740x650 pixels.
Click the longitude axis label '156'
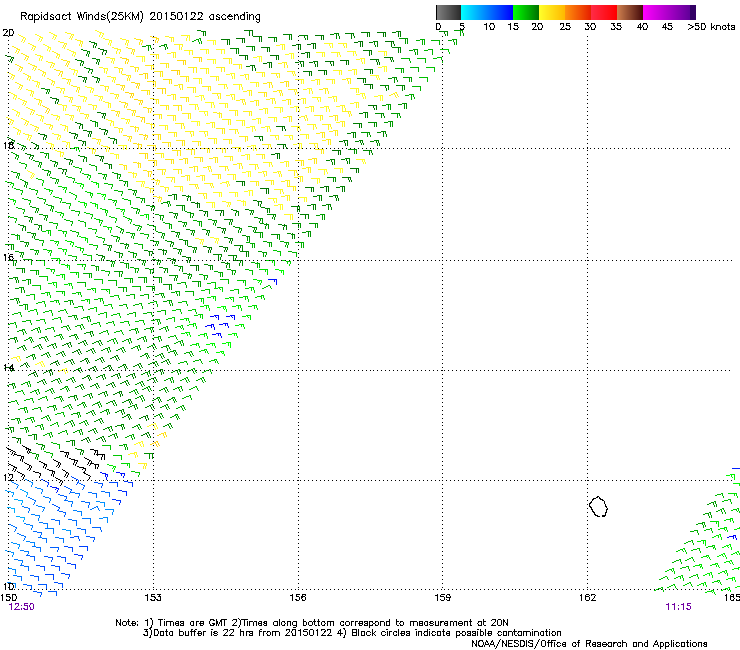pos(298,598)
